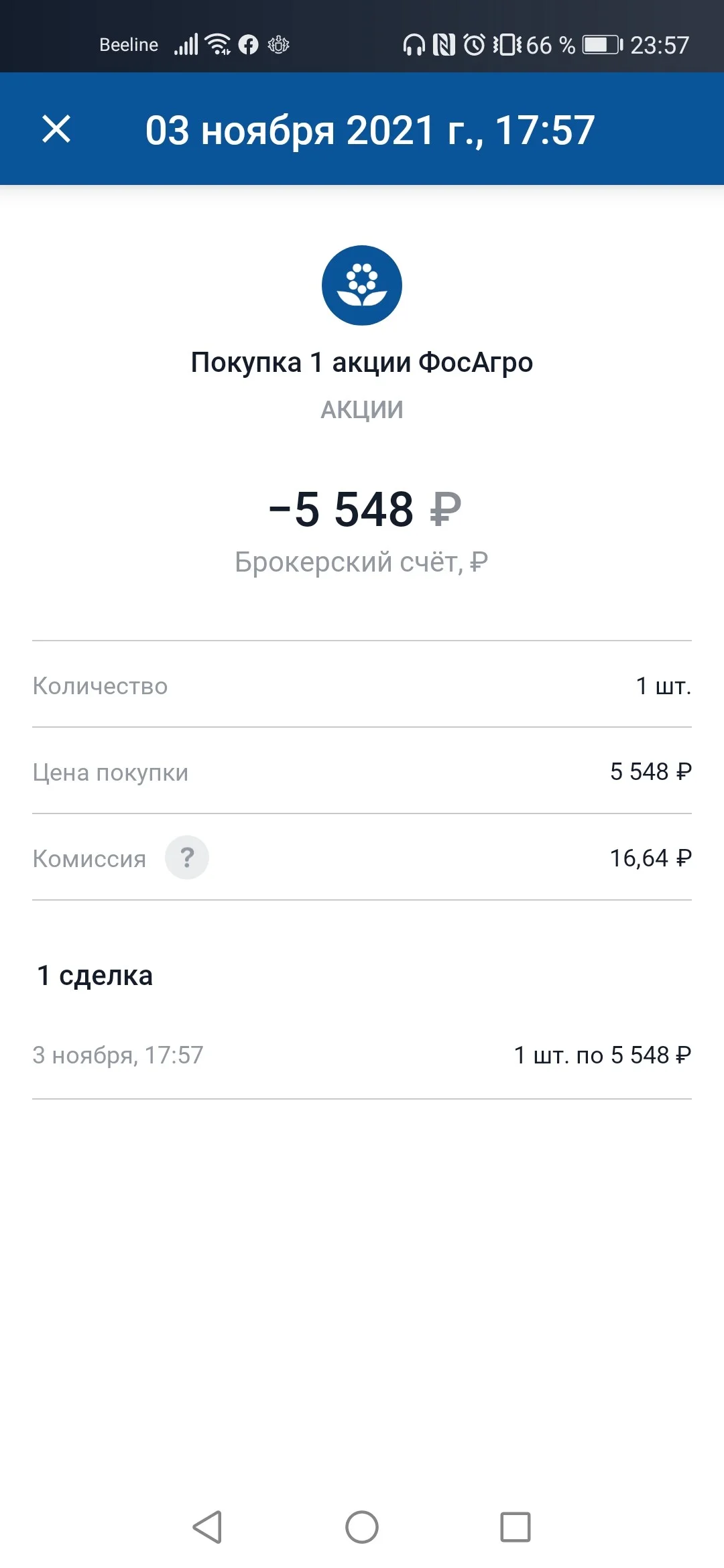Tap the −5 548 ₽ total amount
Screen dimensions: 724x1568
point(365,509)
